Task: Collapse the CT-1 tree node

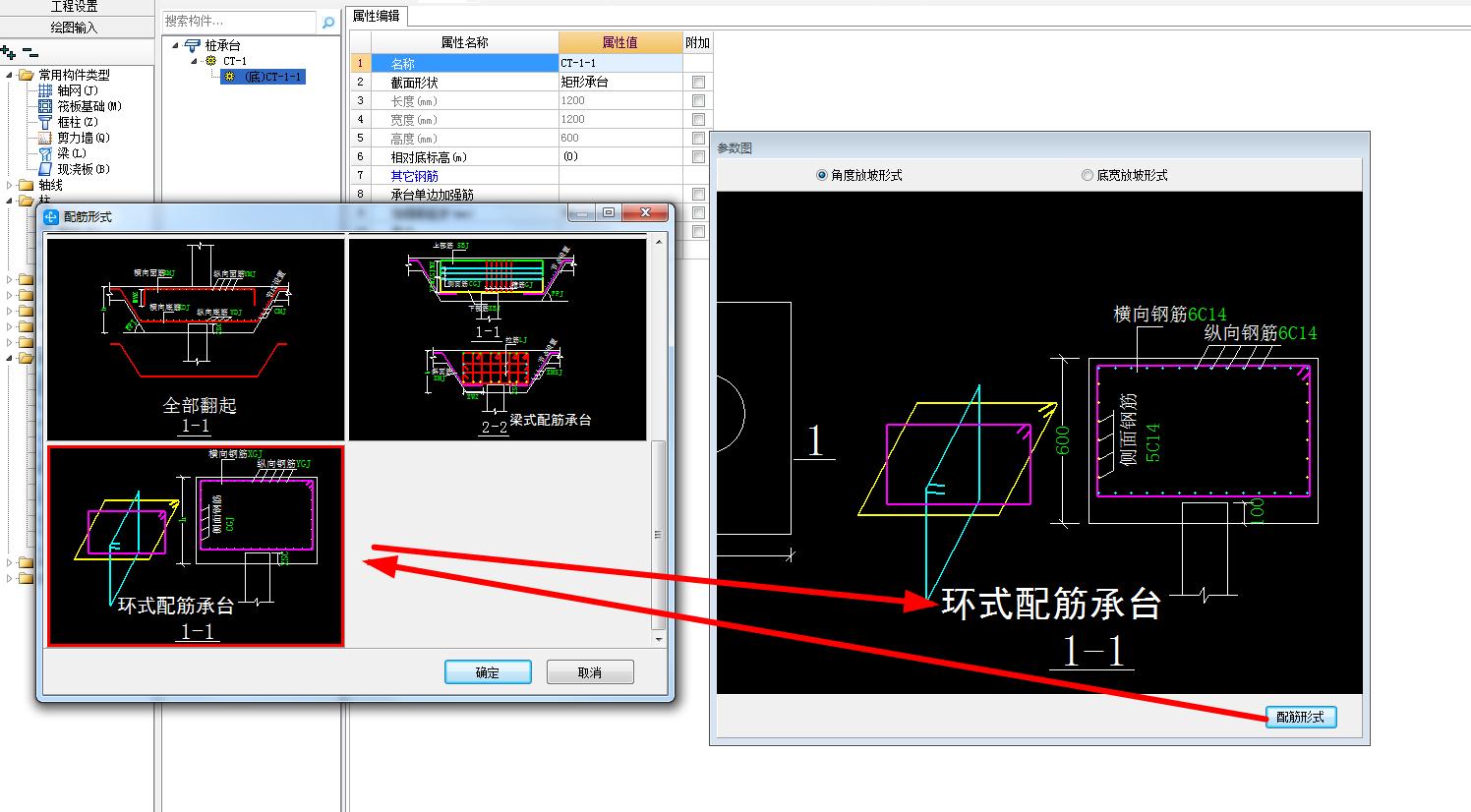Action: [x=195, y=61]
